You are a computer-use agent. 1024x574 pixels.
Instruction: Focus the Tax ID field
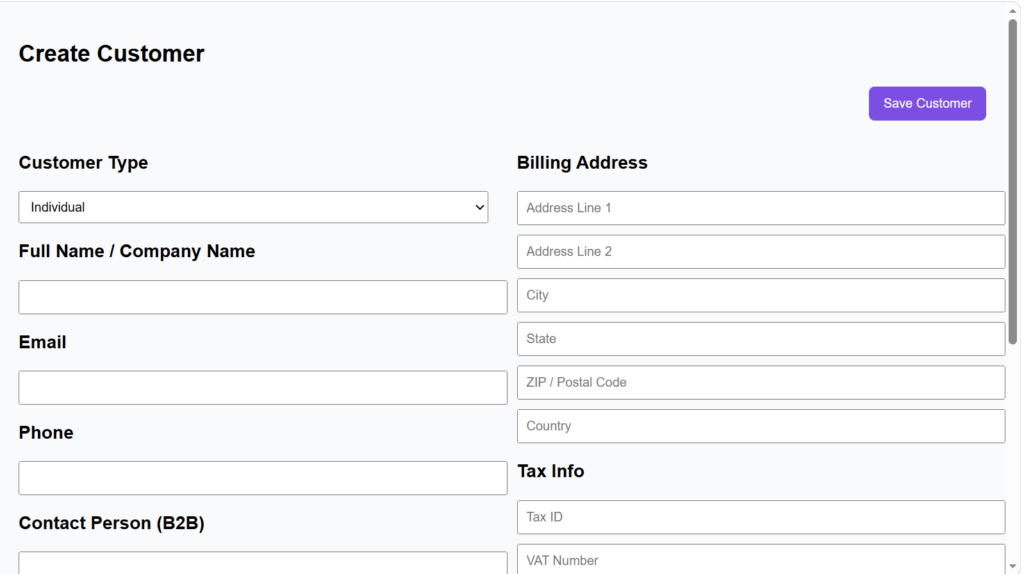click(x=760, y=517)
